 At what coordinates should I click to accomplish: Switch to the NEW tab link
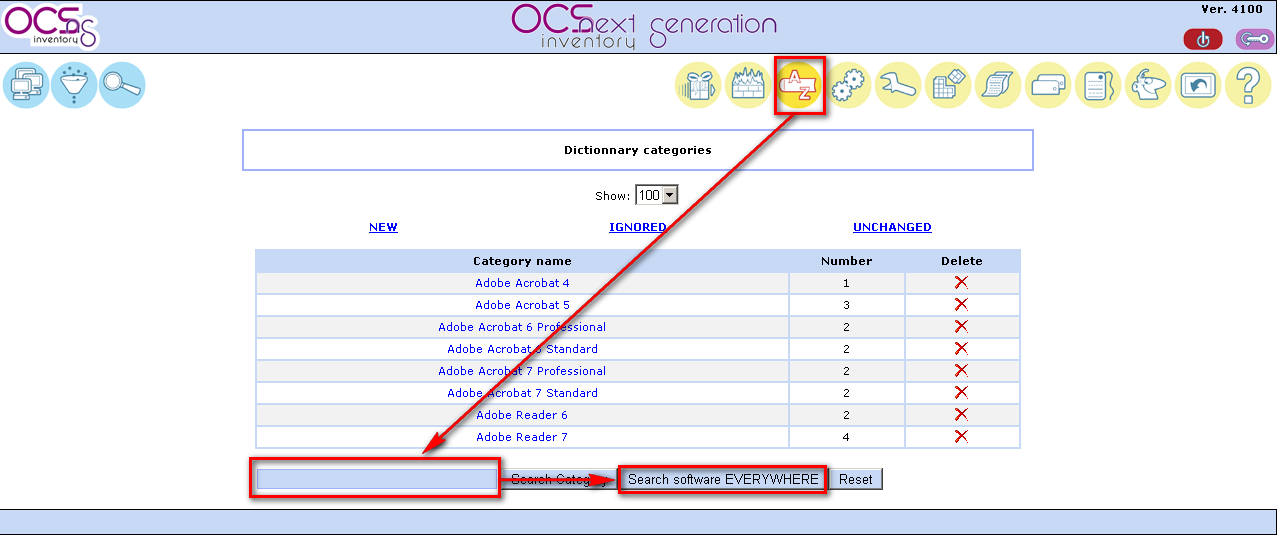coord(383,227)
